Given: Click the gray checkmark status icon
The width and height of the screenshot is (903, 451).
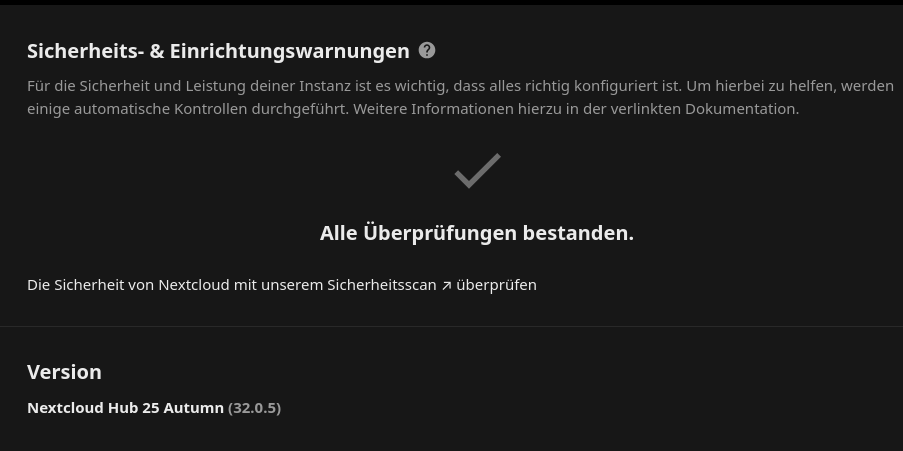Looking at the screenshot, I should 477,170.
